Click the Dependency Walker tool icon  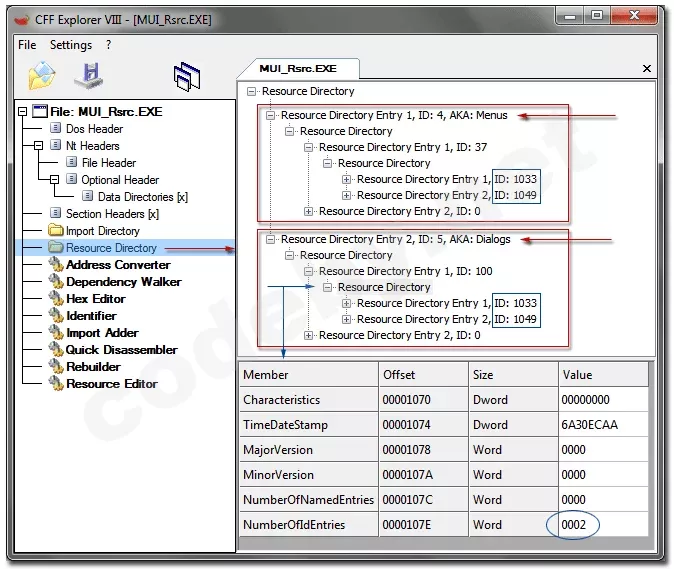tap(56, 281)
